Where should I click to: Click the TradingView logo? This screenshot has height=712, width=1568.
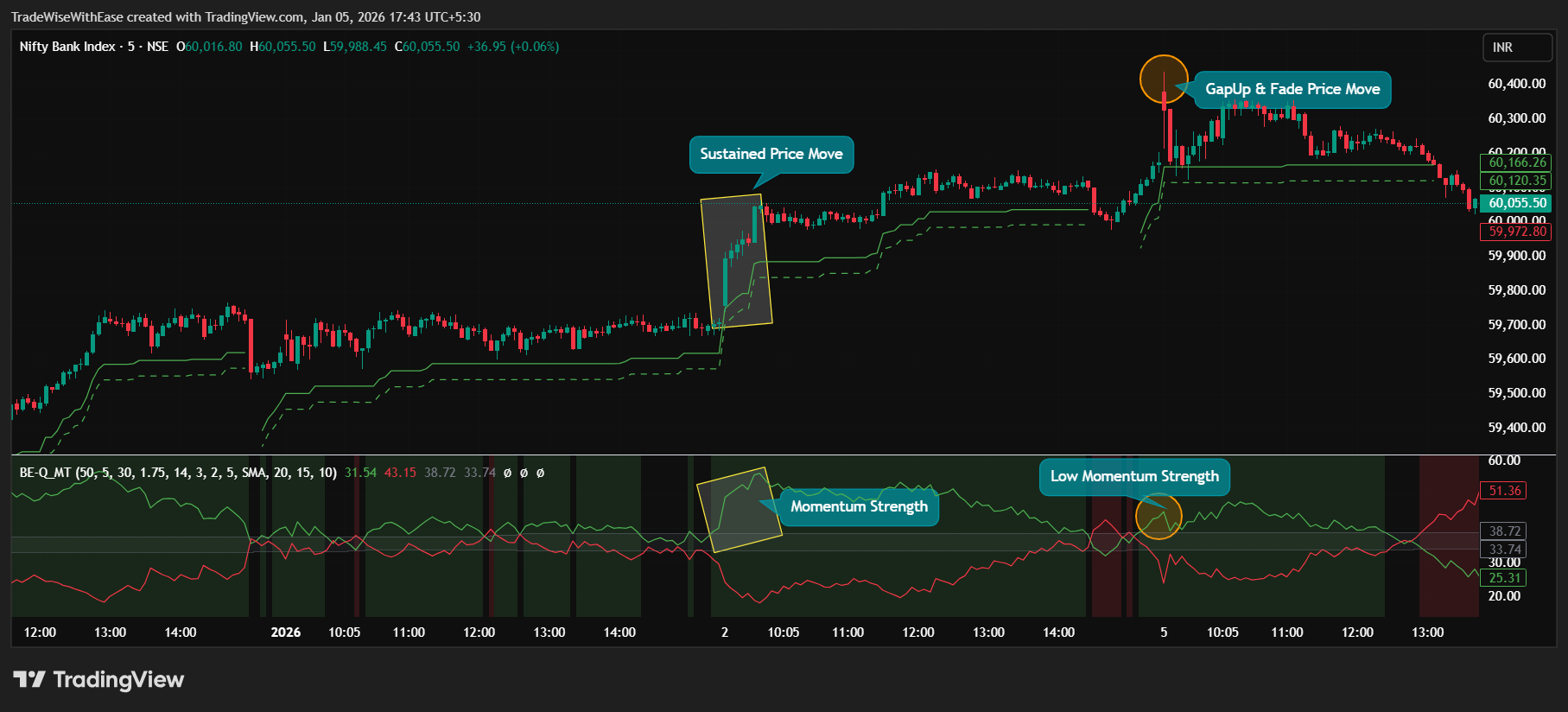click(x=98, y=680)
